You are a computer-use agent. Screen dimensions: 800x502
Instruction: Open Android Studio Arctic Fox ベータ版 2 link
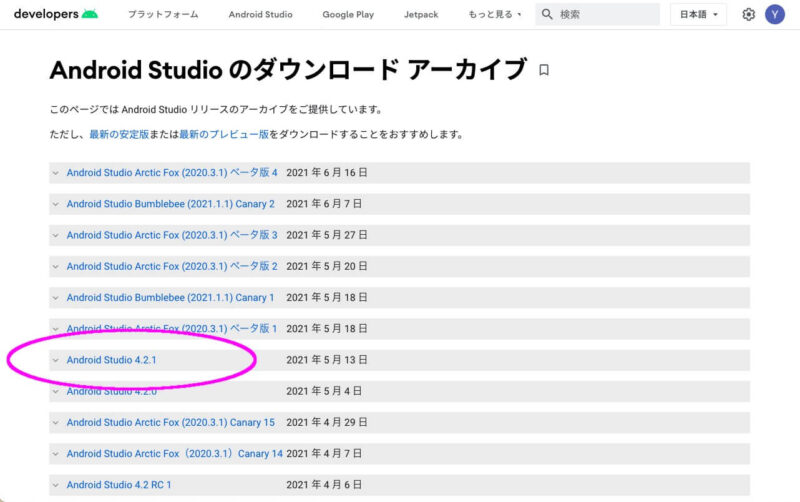click(x=172, y=266)
